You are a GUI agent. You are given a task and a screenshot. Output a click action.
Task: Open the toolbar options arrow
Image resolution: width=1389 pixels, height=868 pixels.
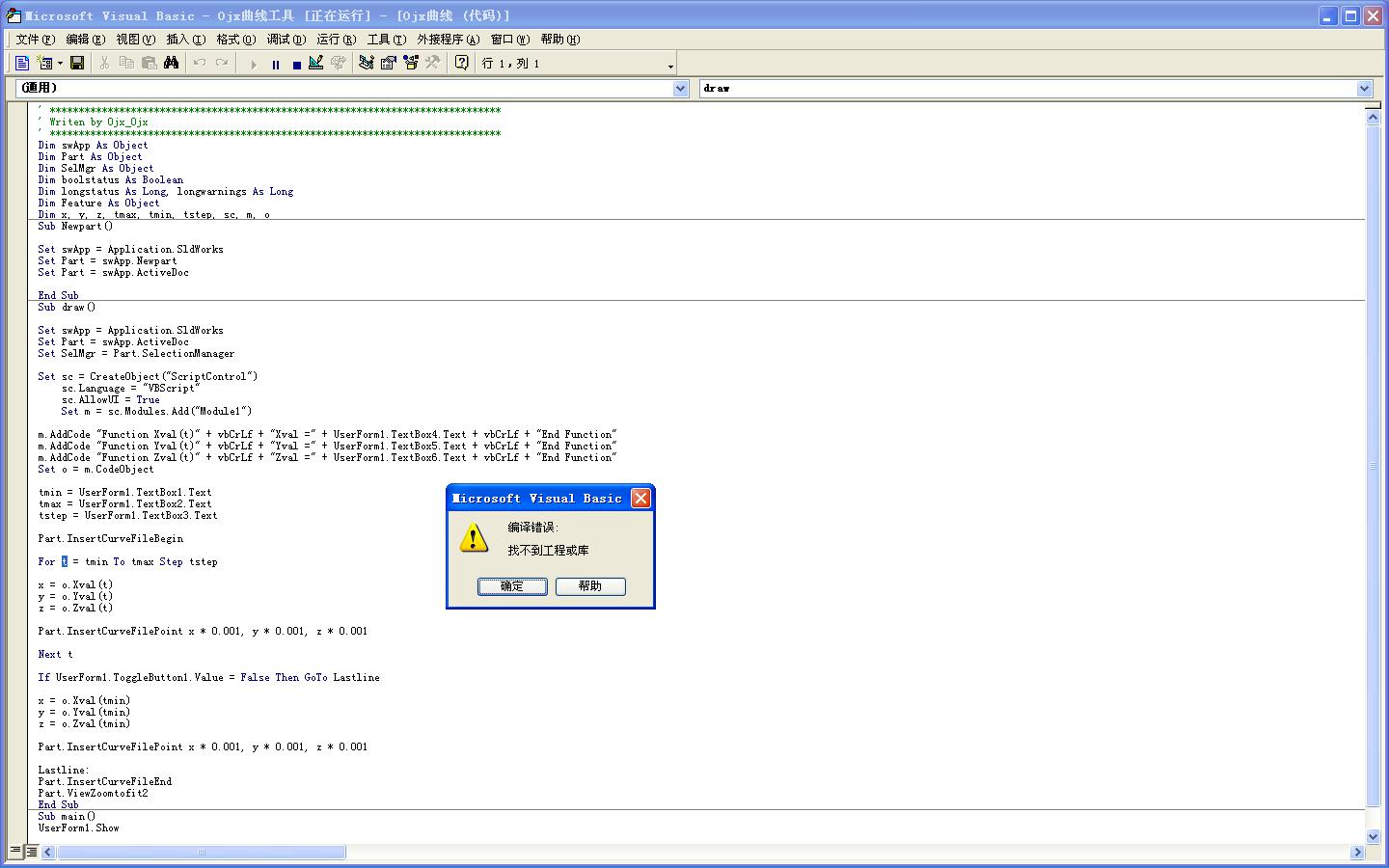pyautogui.click(x=670, y=66)
